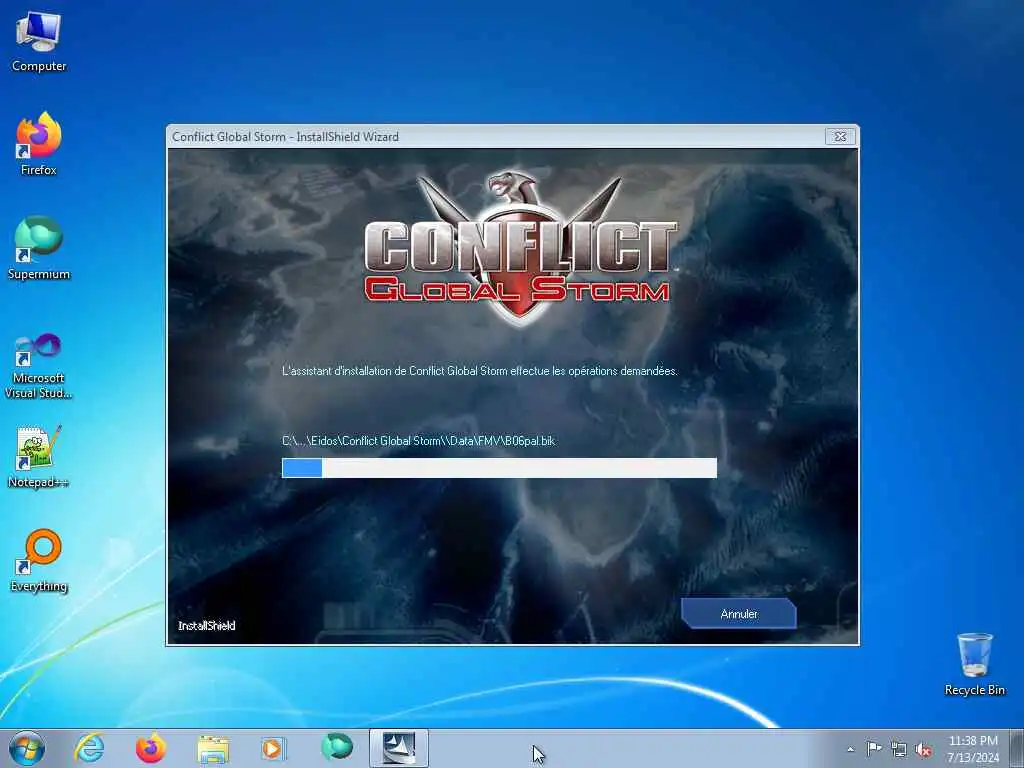1024x768 pixels.
Task: Select the Microsoft Visual Studio shortcut
Action: pyautogui.click(x=39, y=366)
